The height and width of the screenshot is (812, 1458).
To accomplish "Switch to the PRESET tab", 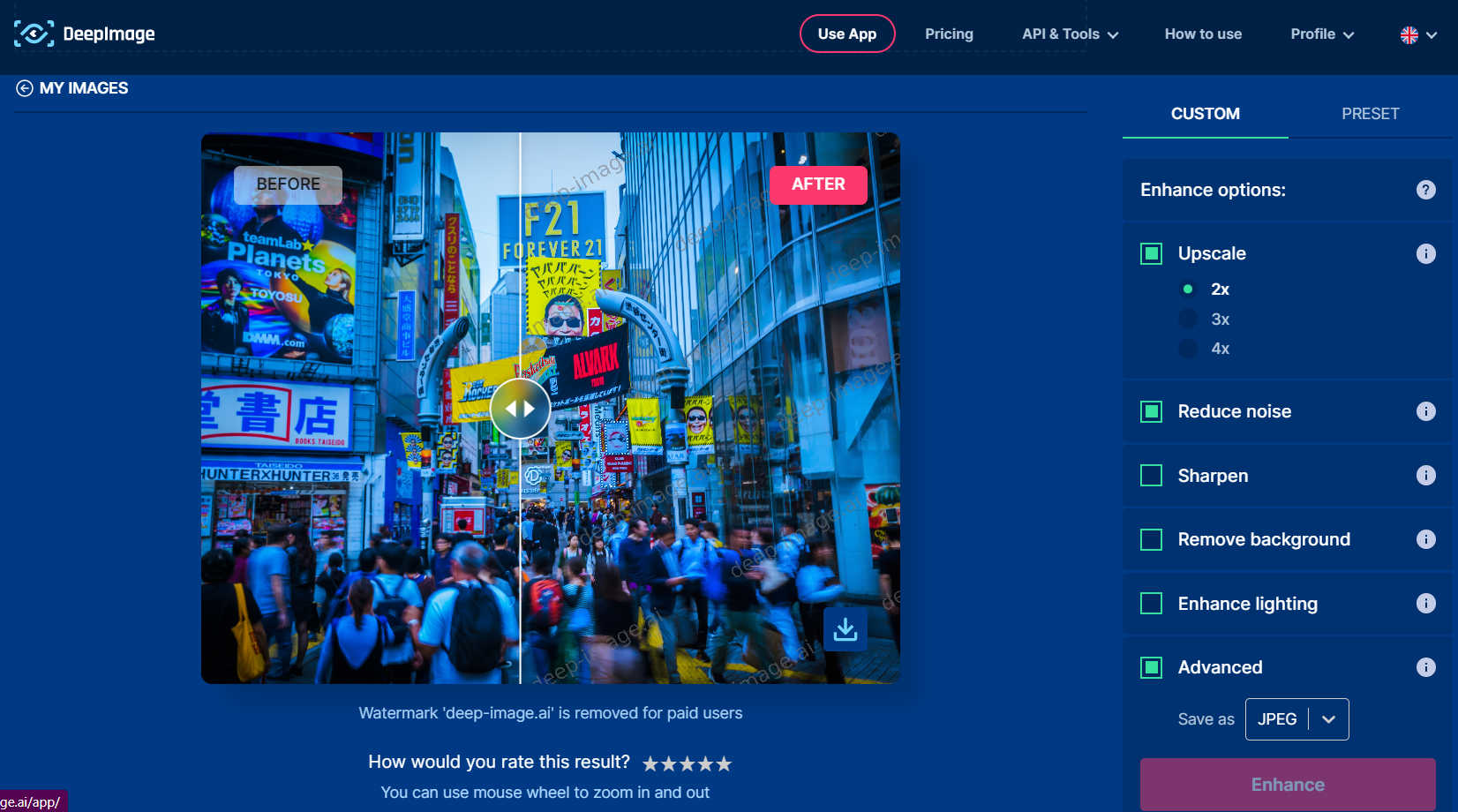I will tap(1370, 114).
